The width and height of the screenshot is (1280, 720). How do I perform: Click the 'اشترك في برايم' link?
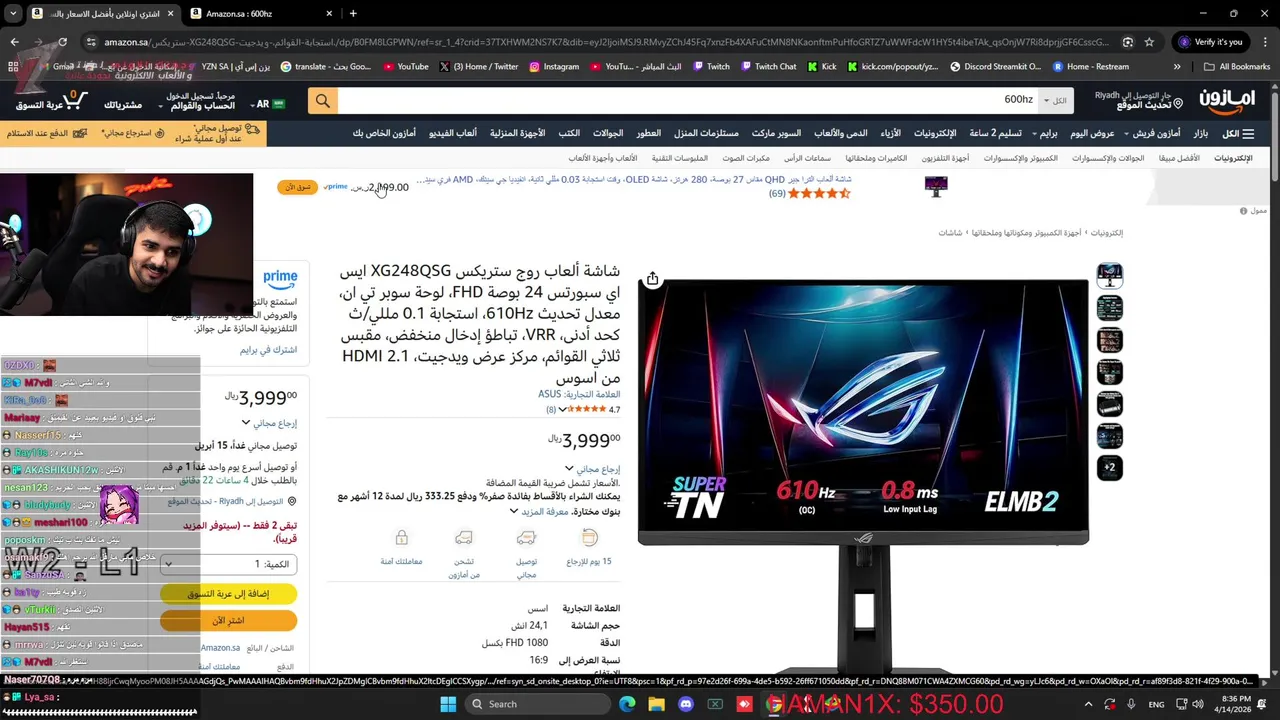[269, 350]
